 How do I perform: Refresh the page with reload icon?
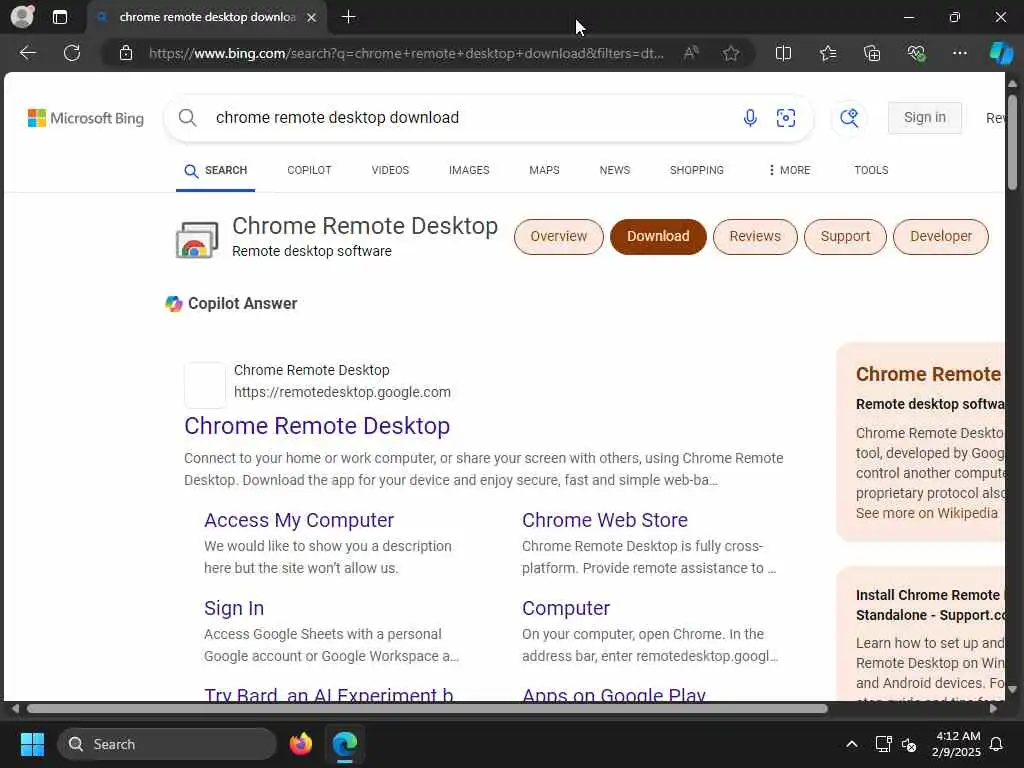click(72, 53)
